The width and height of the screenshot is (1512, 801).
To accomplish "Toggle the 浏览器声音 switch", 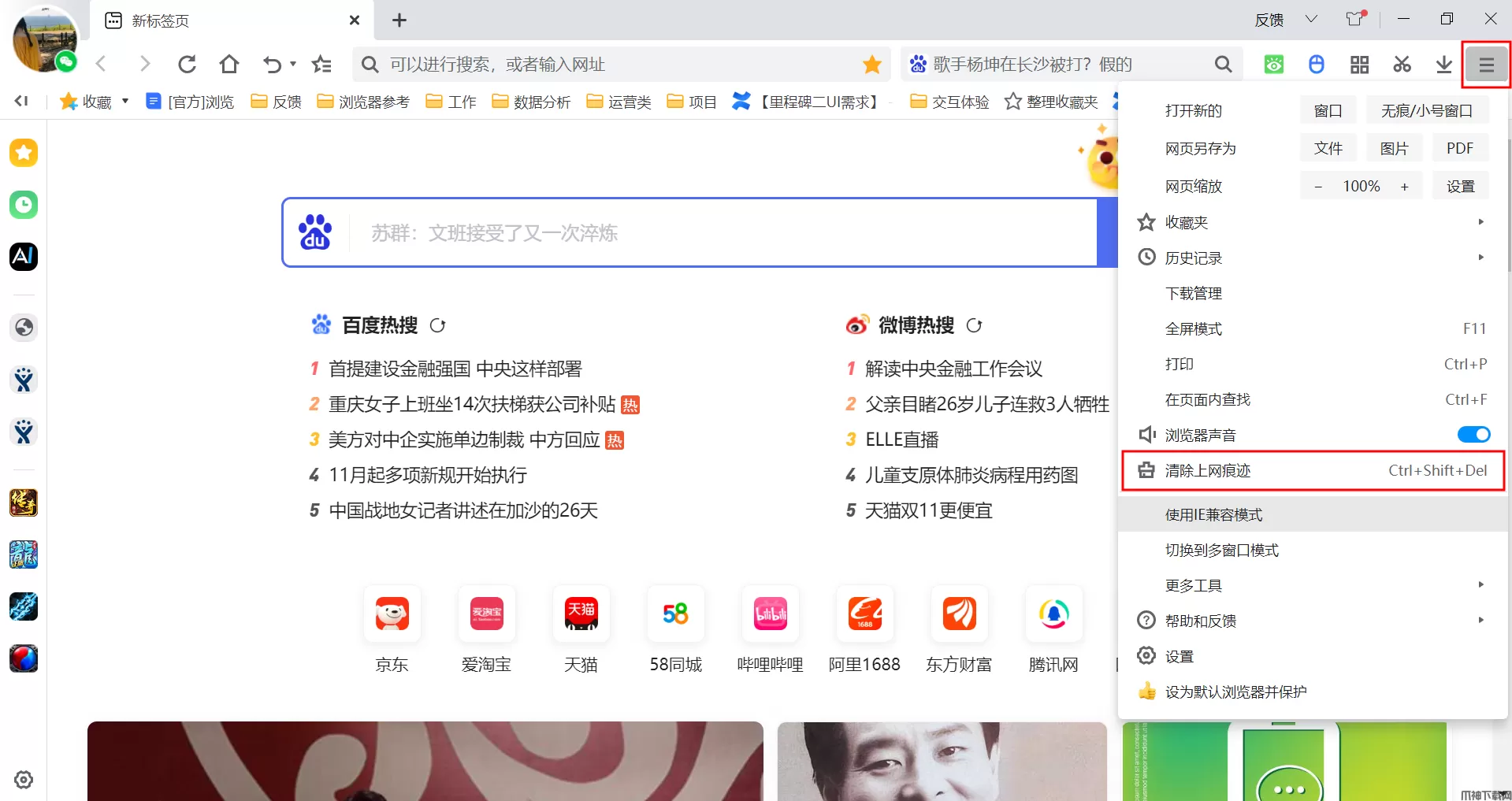I will click(x=1473, y=435).
